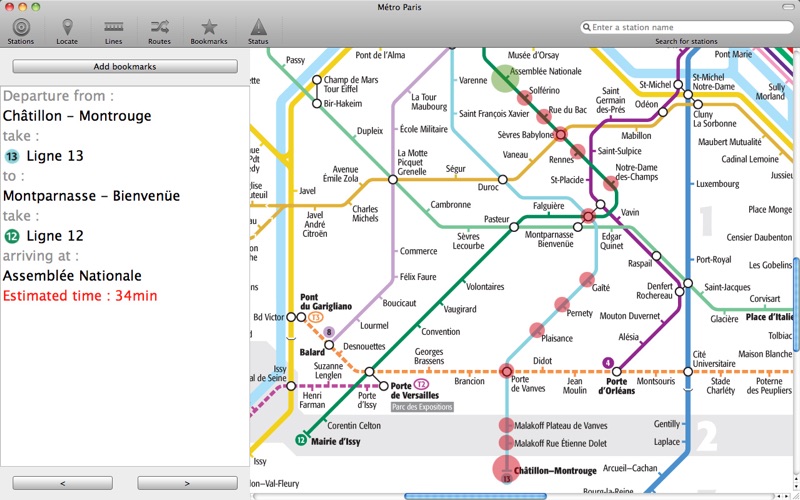Click the Add bookmarks button
800x500 pixels.
pyautogui.click(x=125, y=66)
